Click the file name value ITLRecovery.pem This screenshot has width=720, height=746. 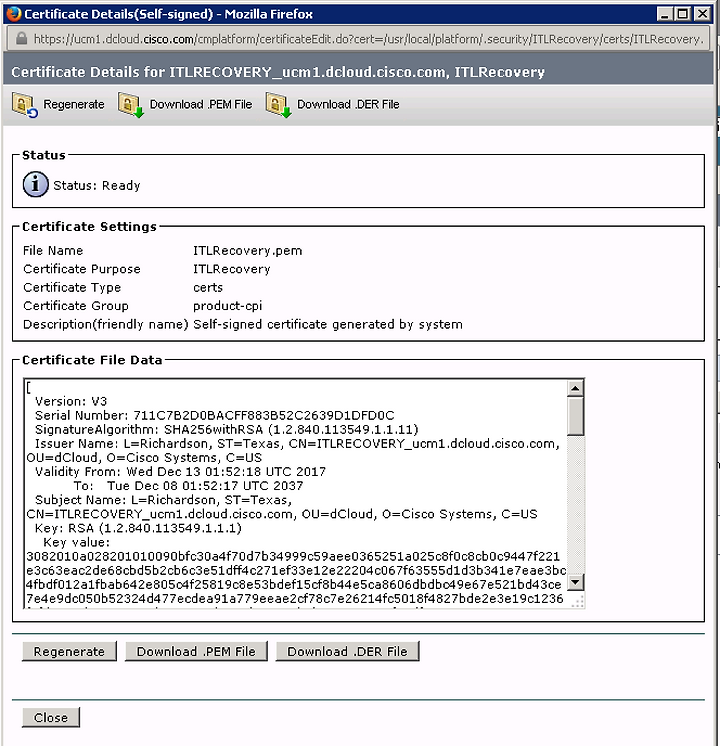tap(247, 251)
